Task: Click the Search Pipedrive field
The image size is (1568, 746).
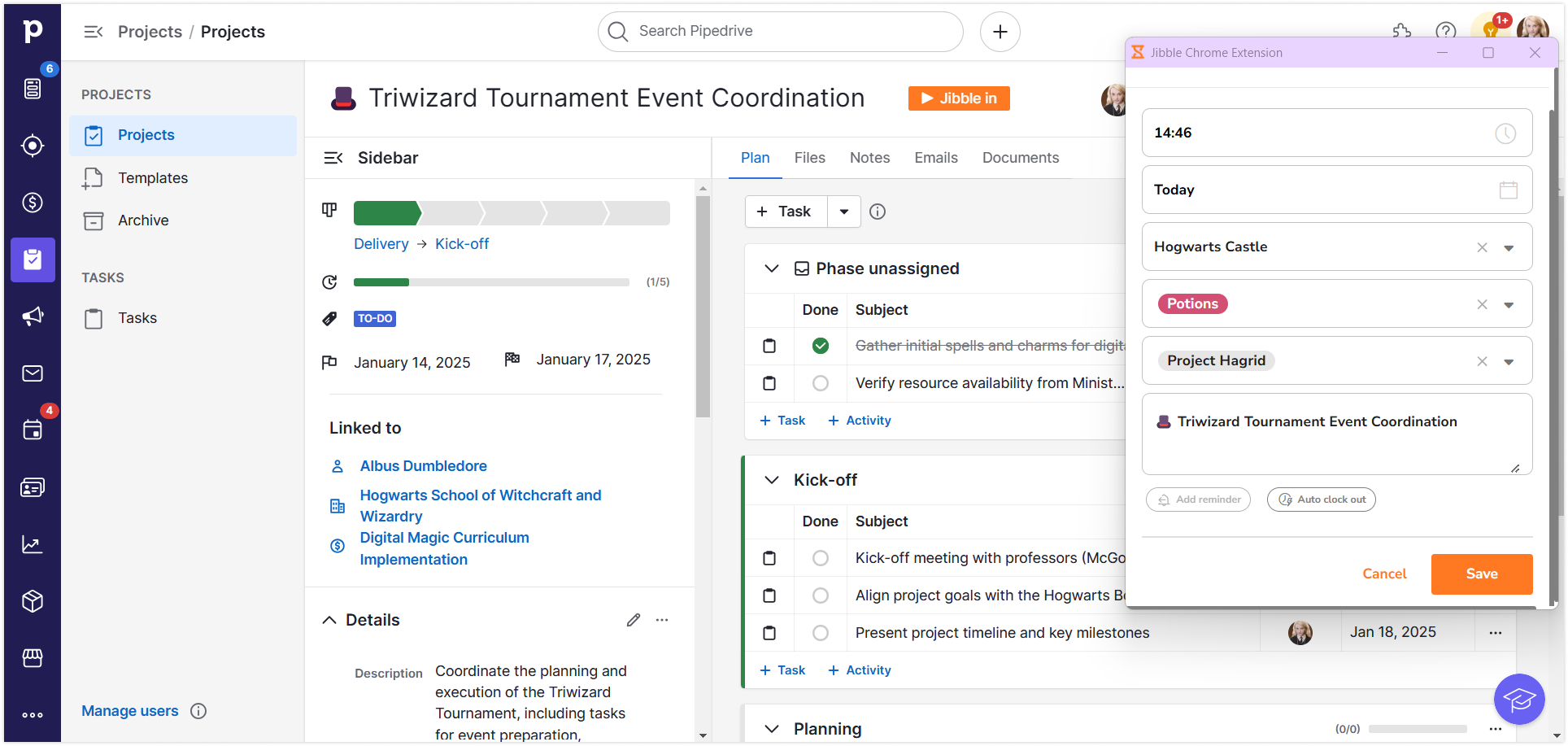Action: point(780,32)
